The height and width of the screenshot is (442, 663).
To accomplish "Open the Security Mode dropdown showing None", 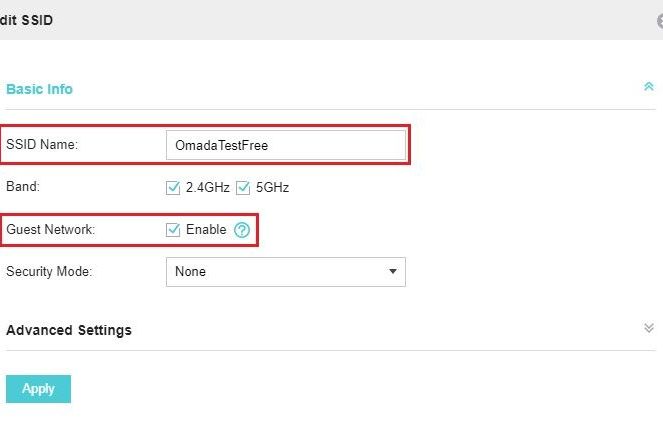I will pyautogui.click(x=286, y=272).
